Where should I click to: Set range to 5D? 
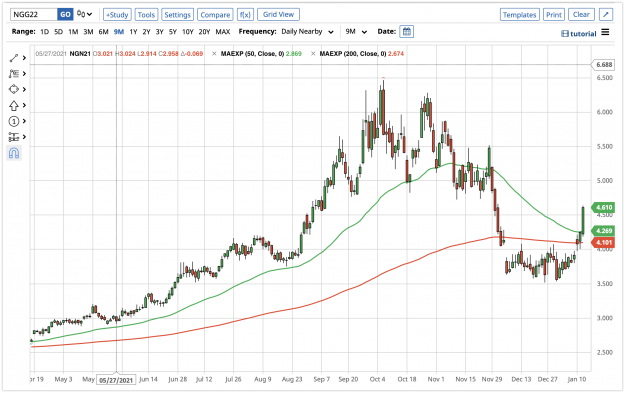click(58, 31)
